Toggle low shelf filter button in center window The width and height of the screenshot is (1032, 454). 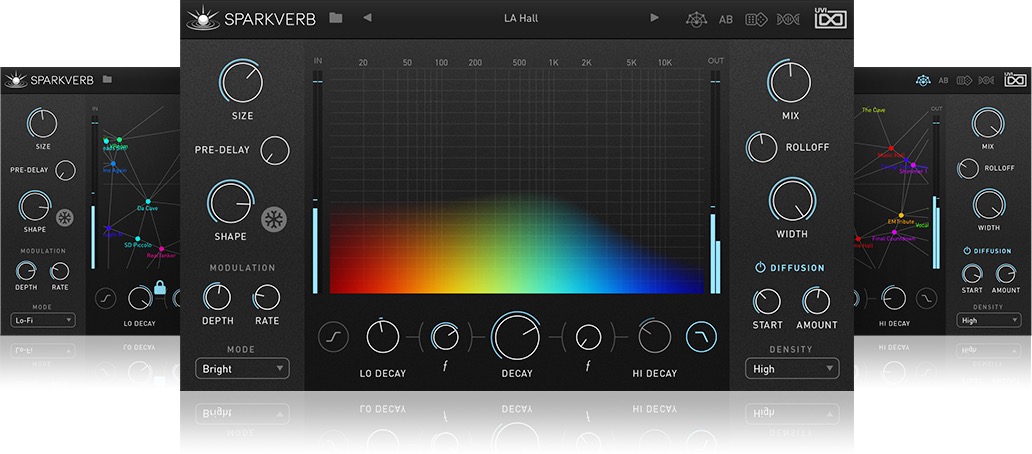[x=333, y=338]
